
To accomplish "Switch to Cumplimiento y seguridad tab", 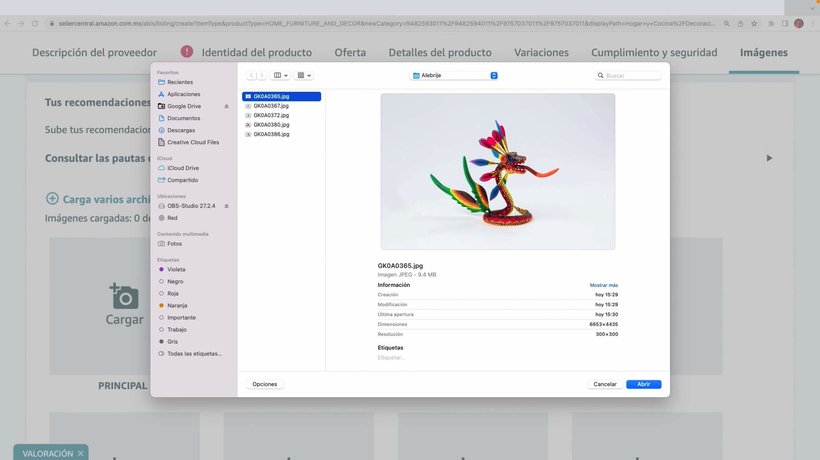I will (654, 52).
